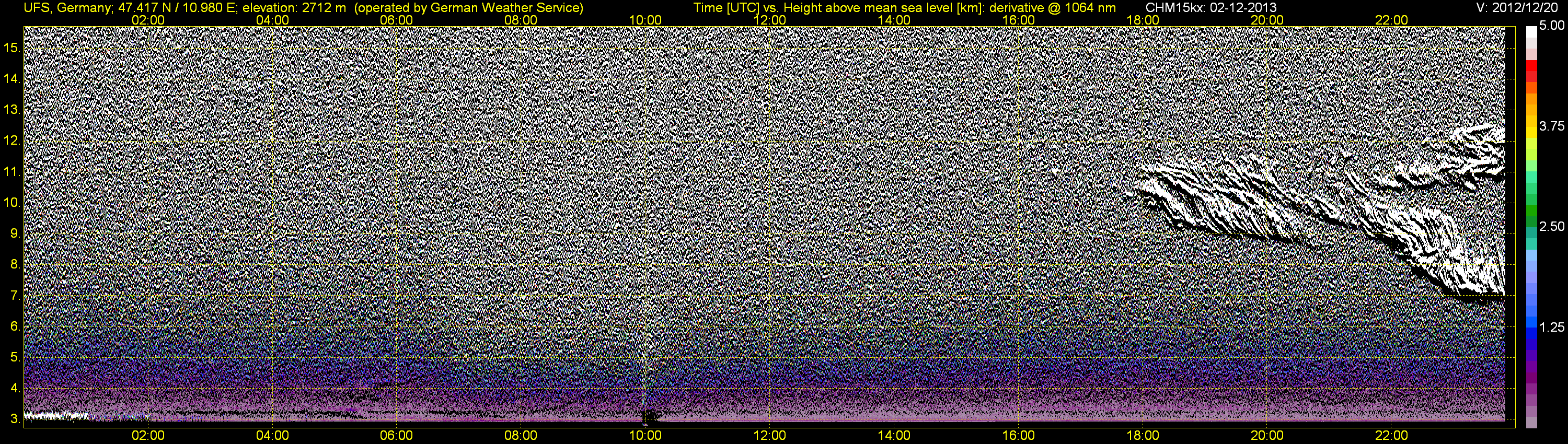
Task: Click the blue segment of the colorbar
Action: [x=1531, y=334]
